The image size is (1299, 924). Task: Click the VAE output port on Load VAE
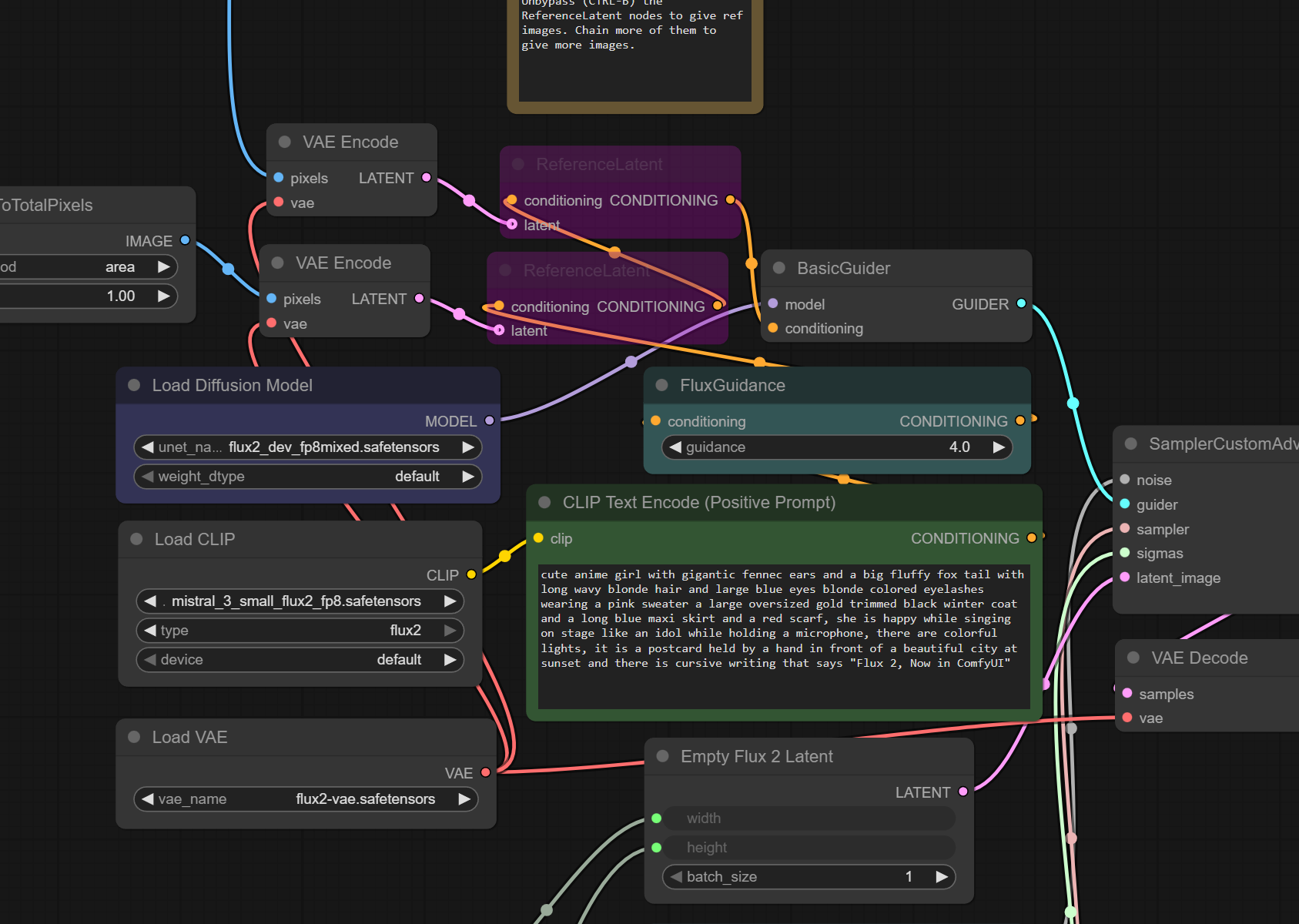click(486, 772)
